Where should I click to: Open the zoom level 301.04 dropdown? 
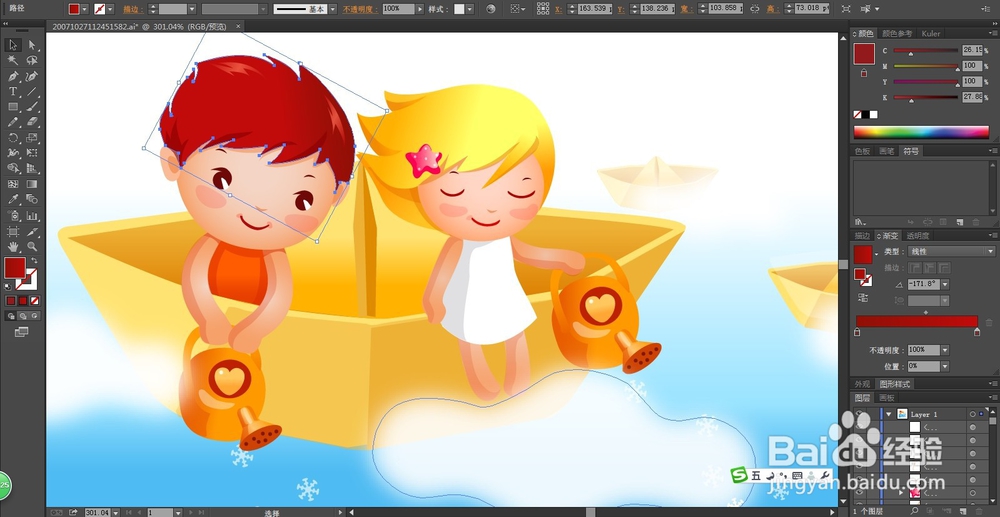(114, 513)
